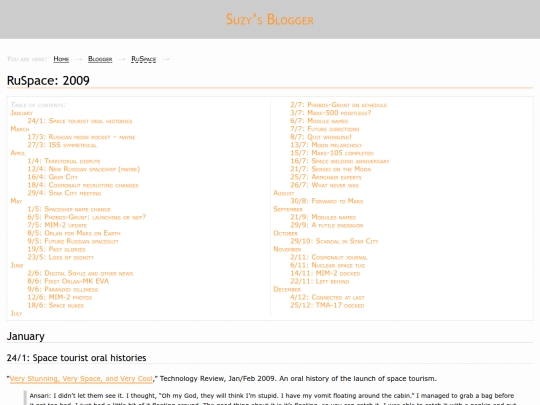540x405 pixels.
Task: Open '8/7: Quit whinging!' entry
Action: tap(321, 137)
